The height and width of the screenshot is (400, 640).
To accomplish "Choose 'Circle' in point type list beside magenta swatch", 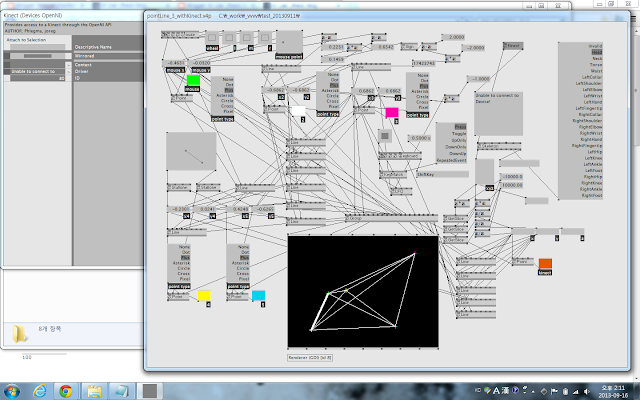I will pos(422,97).
